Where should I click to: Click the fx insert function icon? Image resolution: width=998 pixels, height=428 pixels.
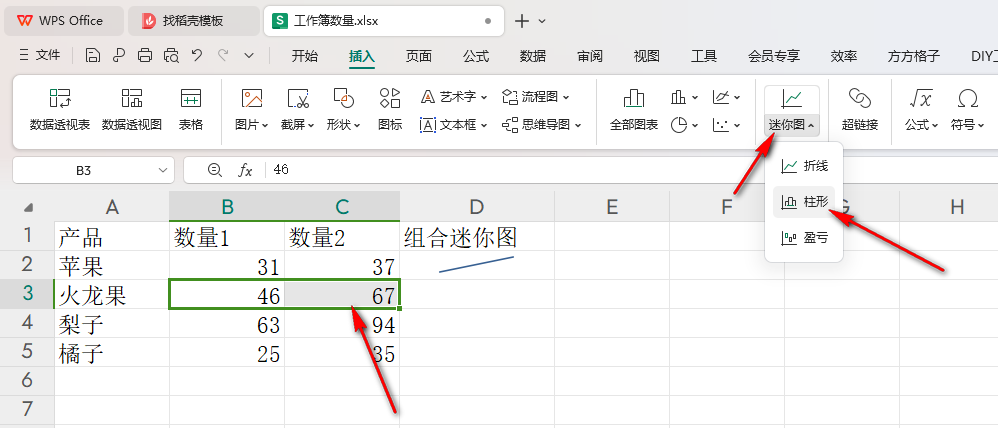(x=245, y=170)
